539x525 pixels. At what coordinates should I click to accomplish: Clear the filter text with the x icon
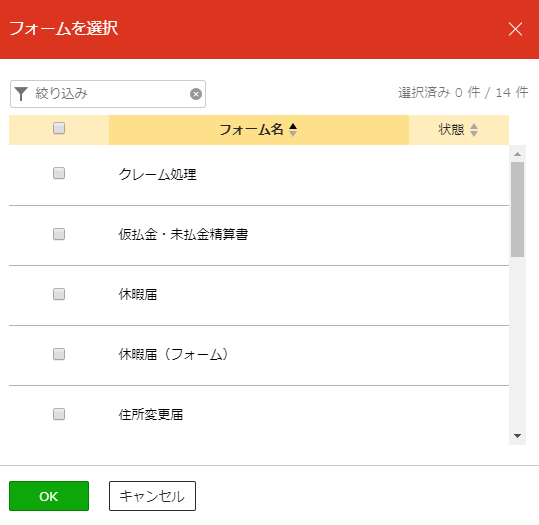pyautogui.click(x=196, y=94)
